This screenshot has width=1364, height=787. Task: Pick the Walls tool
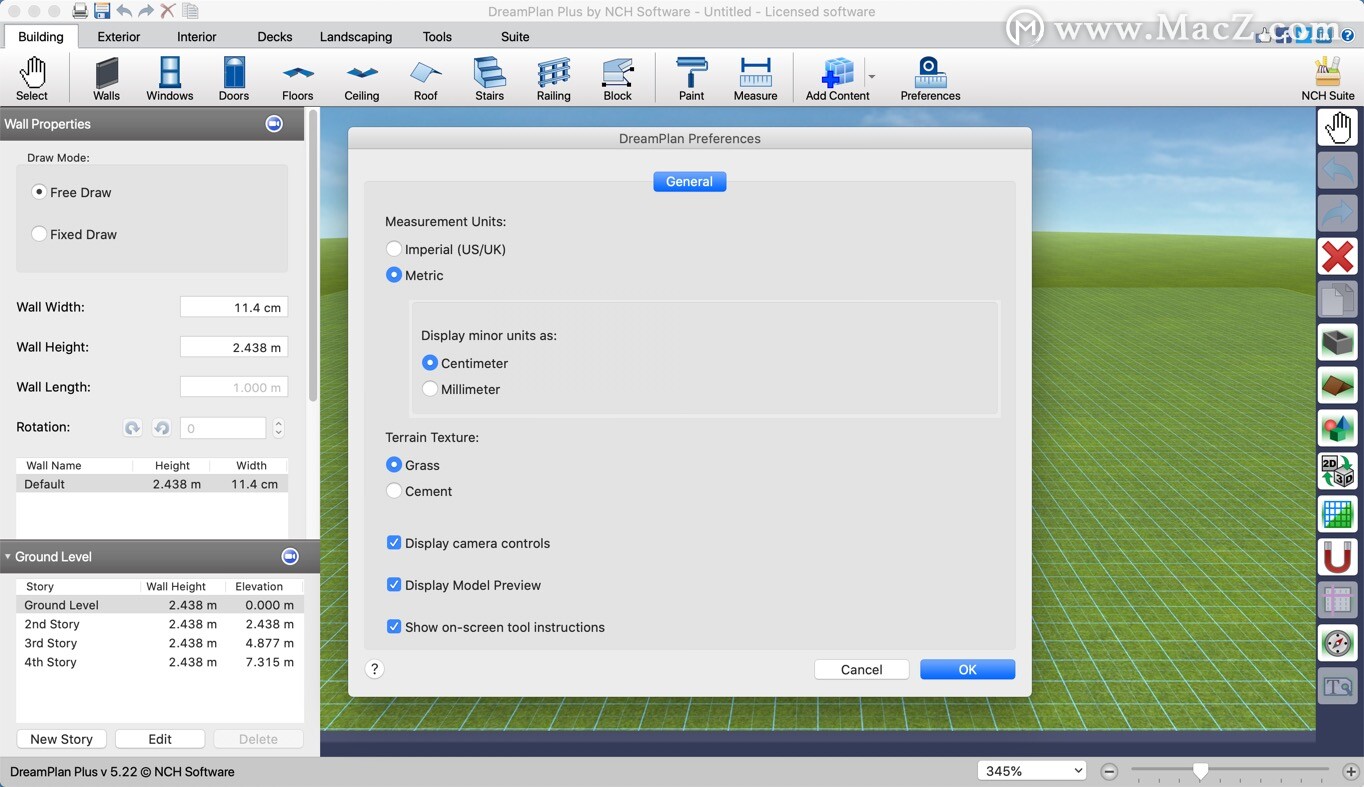click(x=106, y=78)
